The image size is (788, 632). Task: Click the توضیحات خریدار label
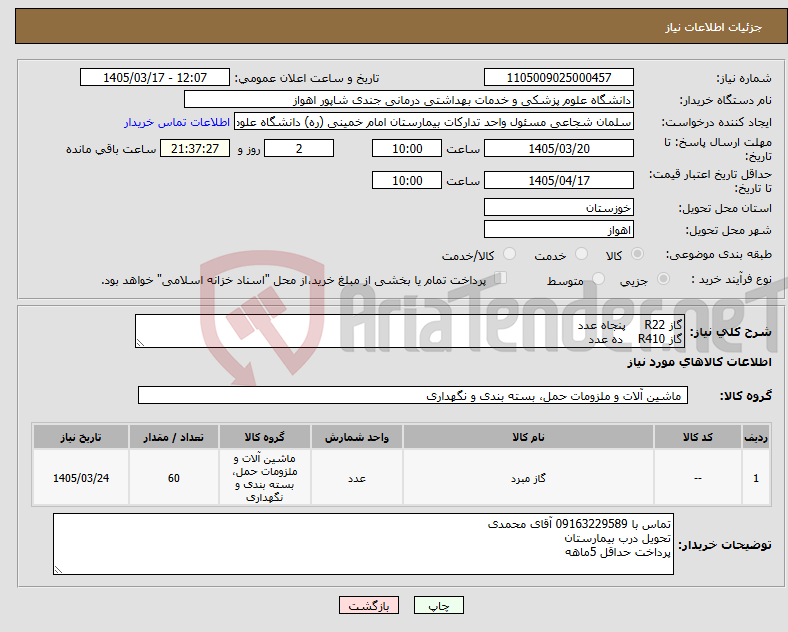[725, 545]
